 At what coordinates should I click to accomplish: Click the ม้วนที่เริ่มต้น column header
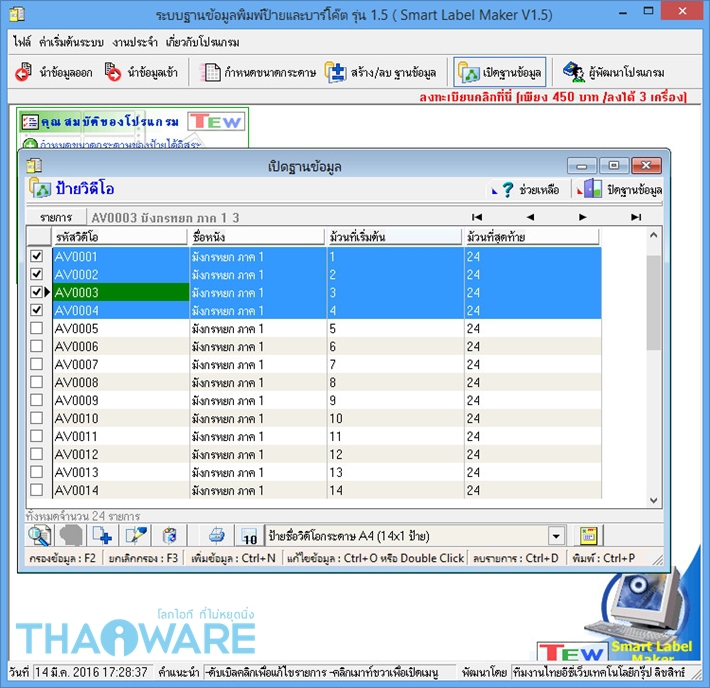pyautogui.click(x=395, y=236)
